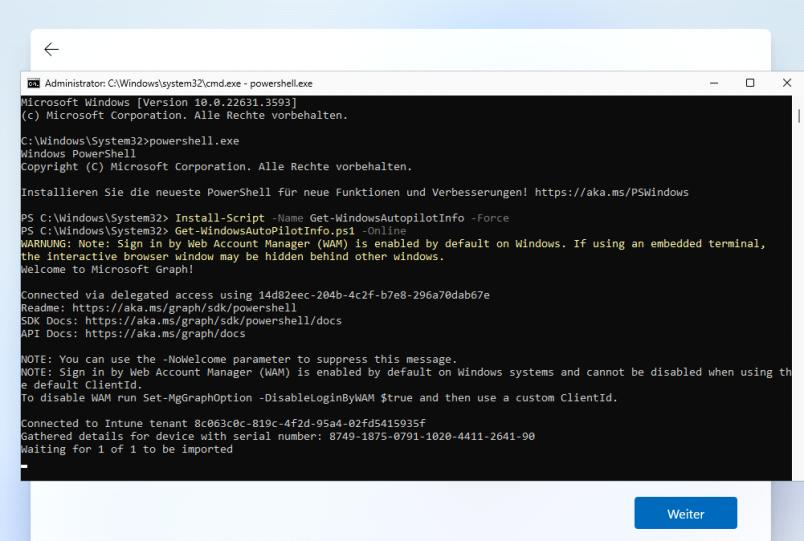804x541 pixels.
Task: Click the Windows version 10.0.22631.3593 line
Action: tap(159, 102)
